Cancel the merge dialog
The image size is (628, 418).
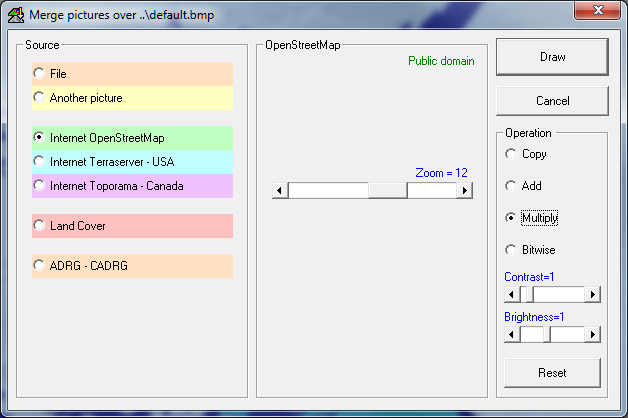coord(552,101)
